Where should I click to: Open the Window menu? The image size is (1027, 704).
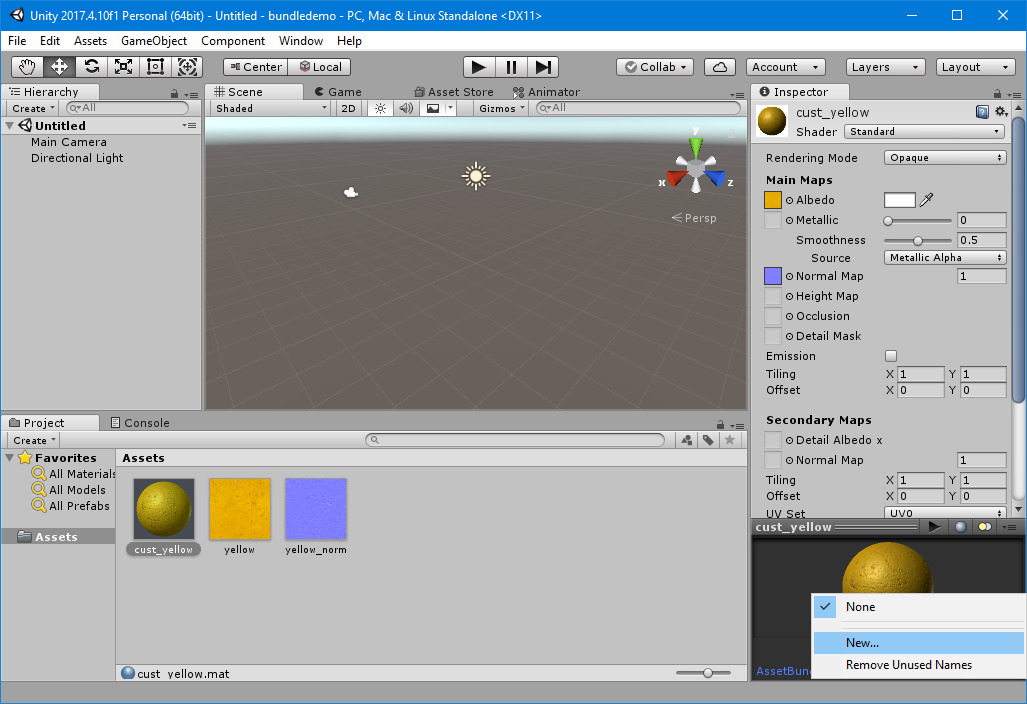301,41
